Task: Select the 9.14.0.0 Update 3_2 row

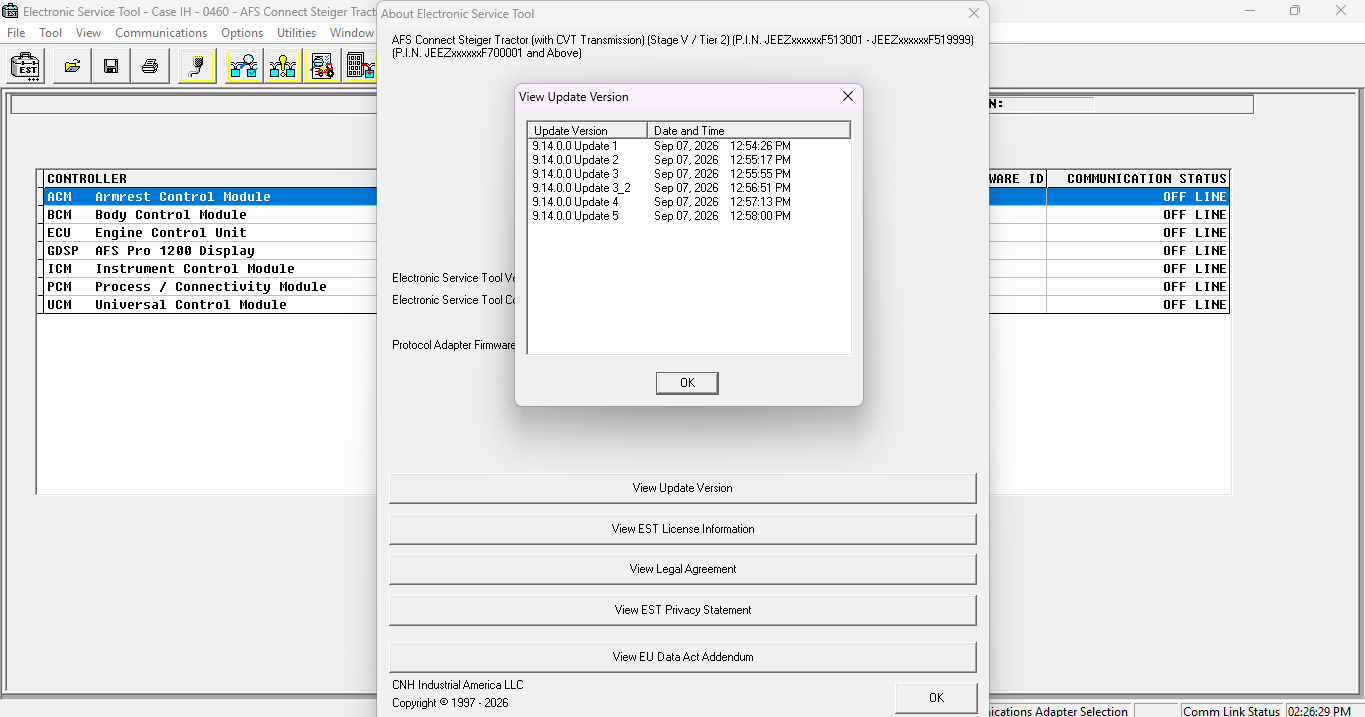Action: click(x=689, y=188)
